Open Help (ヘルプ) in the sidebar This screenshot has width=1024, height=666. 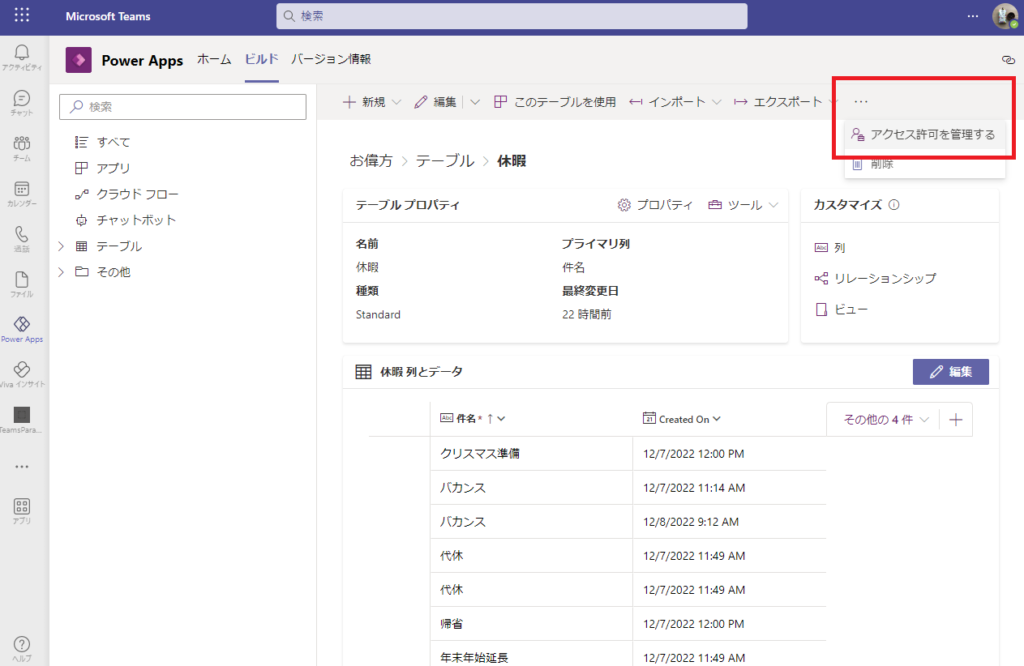22,649
